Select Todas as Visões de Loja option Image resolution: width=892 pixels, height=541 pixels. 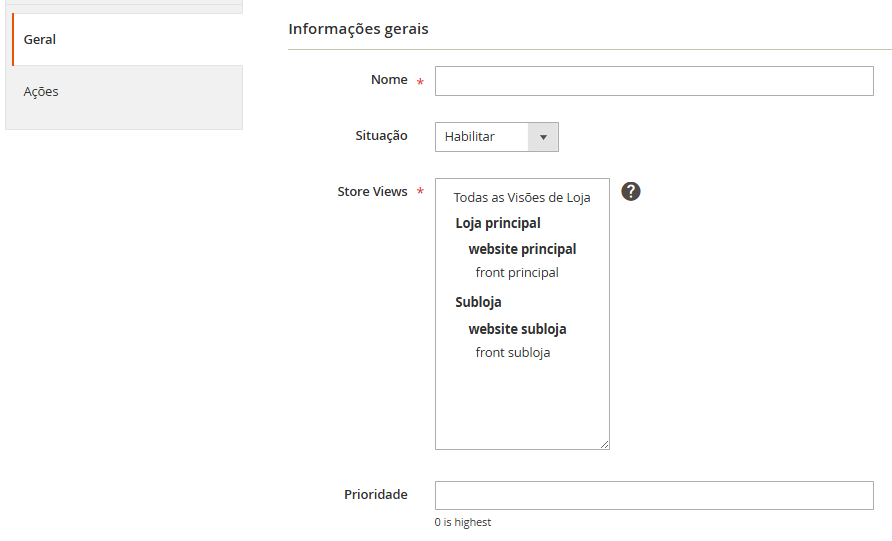(521, 198)
